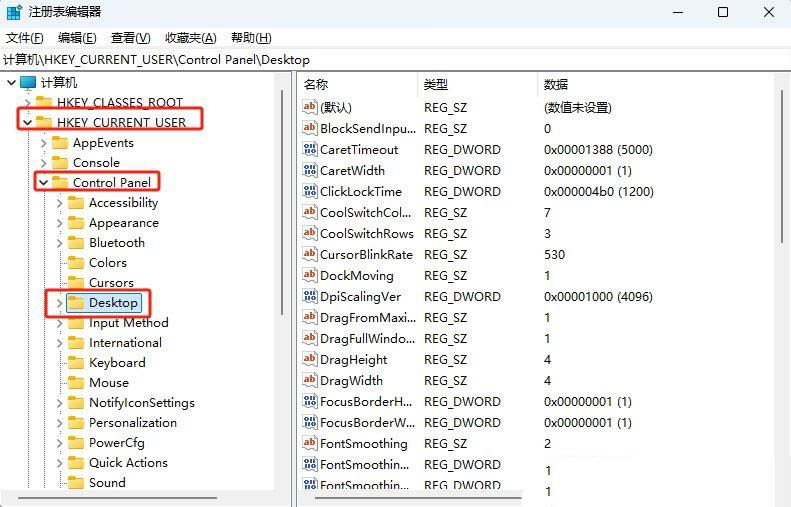The image size is (791, 507).
Task: Click the CaretTimeout DWORD value icon
Action: tap(310, 149)
